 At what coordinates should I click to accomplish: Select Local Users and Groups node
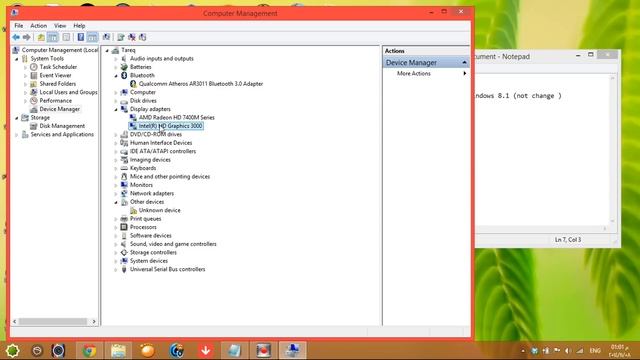(x=68, y=92)
